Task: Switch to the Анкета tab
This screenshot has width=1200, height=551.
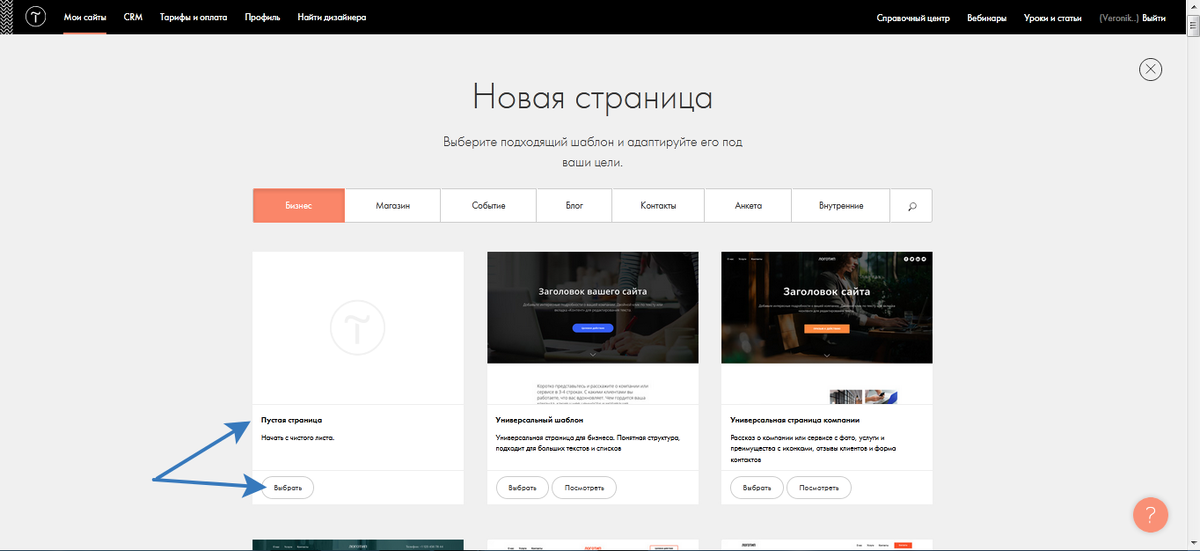Action: [748, 206]
